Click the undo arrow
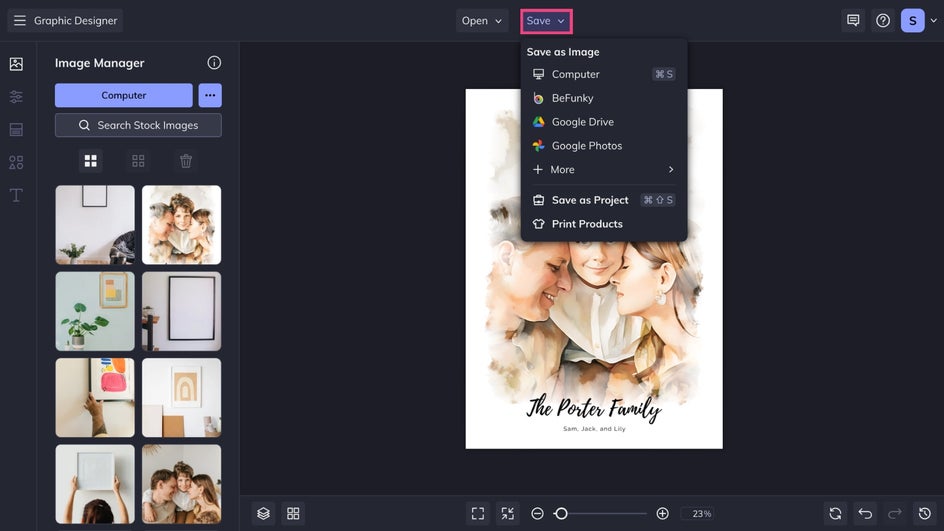This screenshot has width=944, height=531. pos(865,514)
